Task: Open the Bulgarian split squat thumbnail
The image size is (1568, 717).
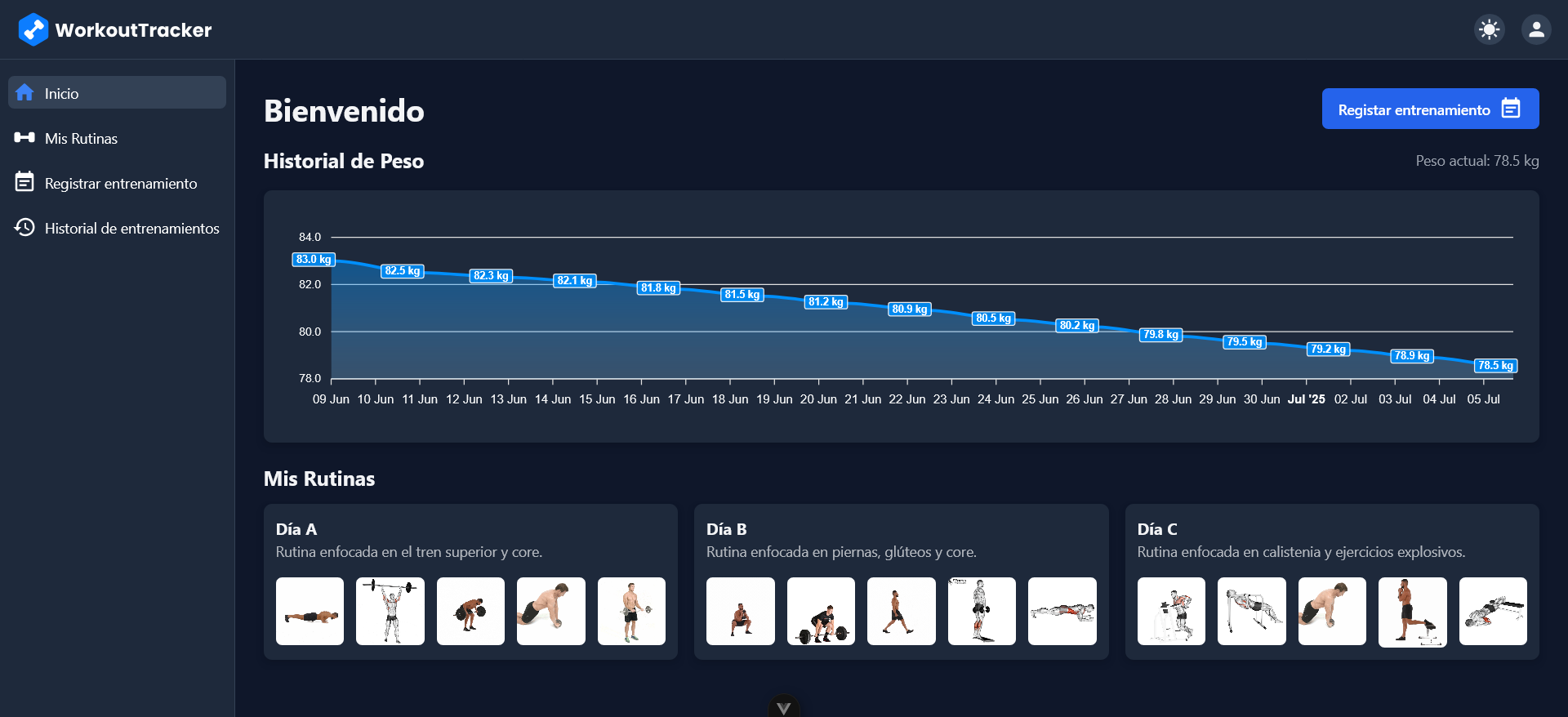Action: (1413, 612)
